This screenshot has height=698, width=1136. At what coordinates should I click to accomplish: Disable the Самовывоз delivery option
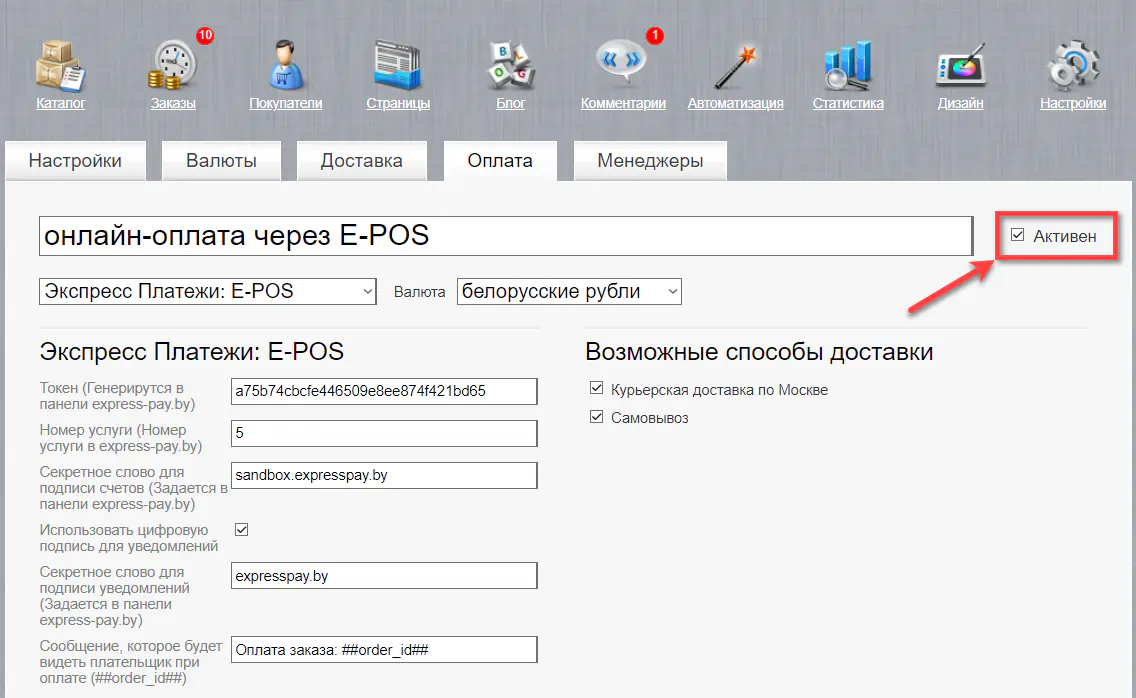597,418
